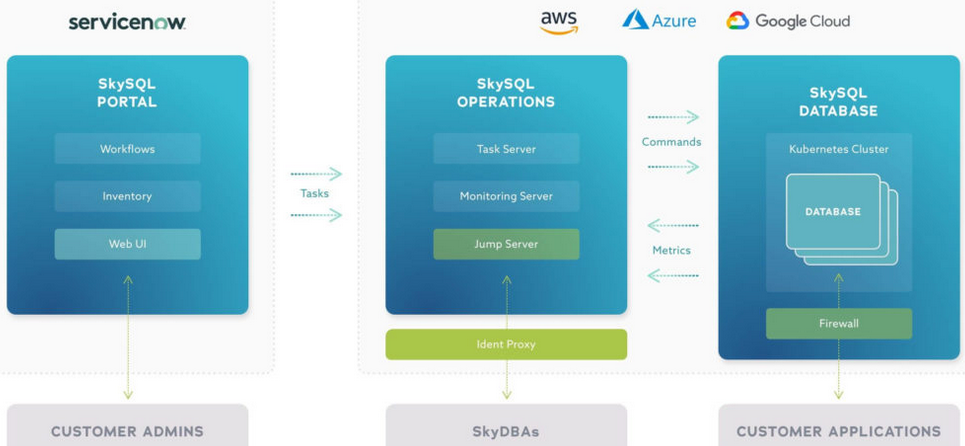Click the Metrics label

pyautogui.click(x=671, y=250)
